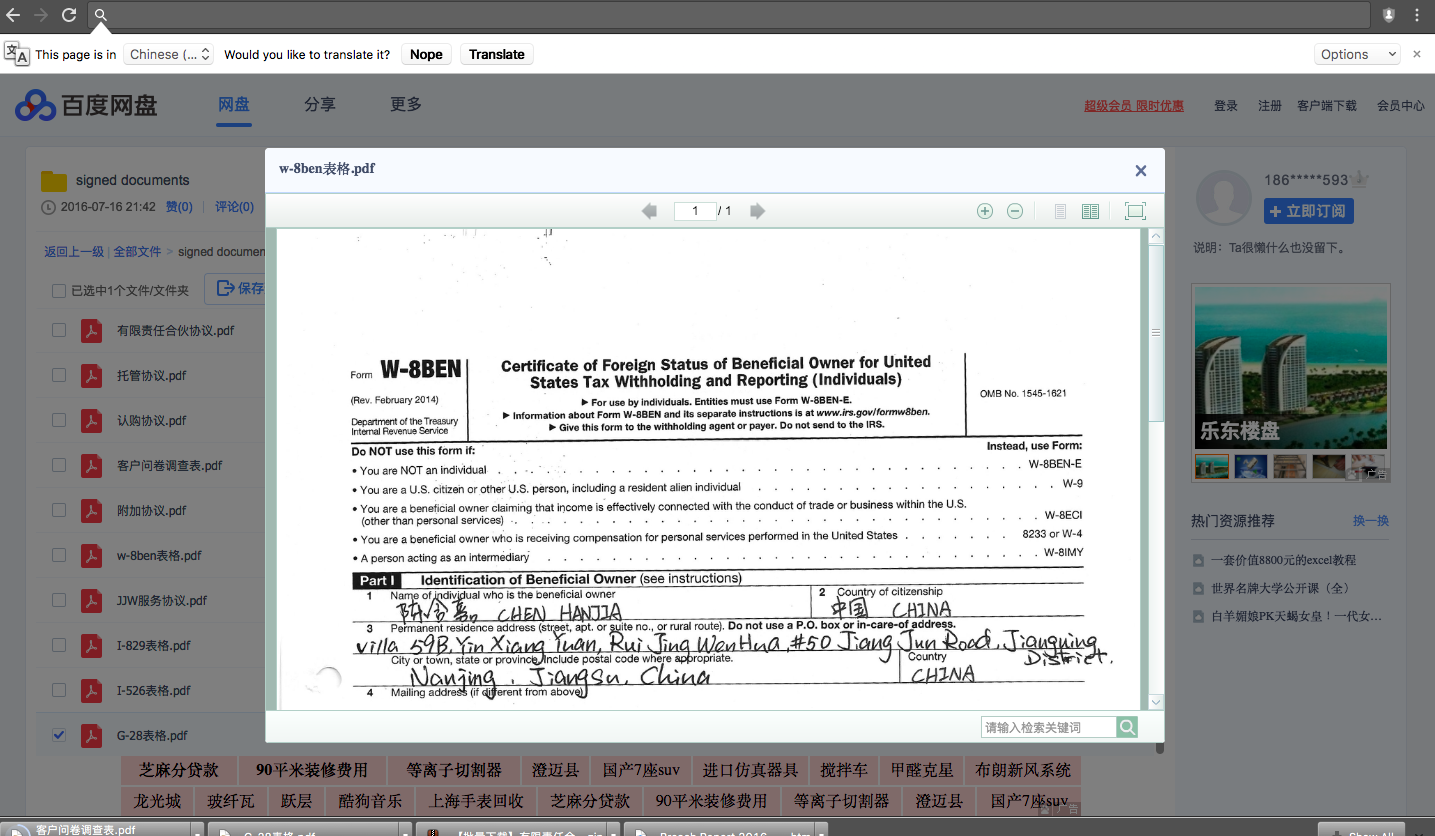Screen dimensions: 1435x836
Task: Switch PDF to two-page view
Action: coord(1090,211)
